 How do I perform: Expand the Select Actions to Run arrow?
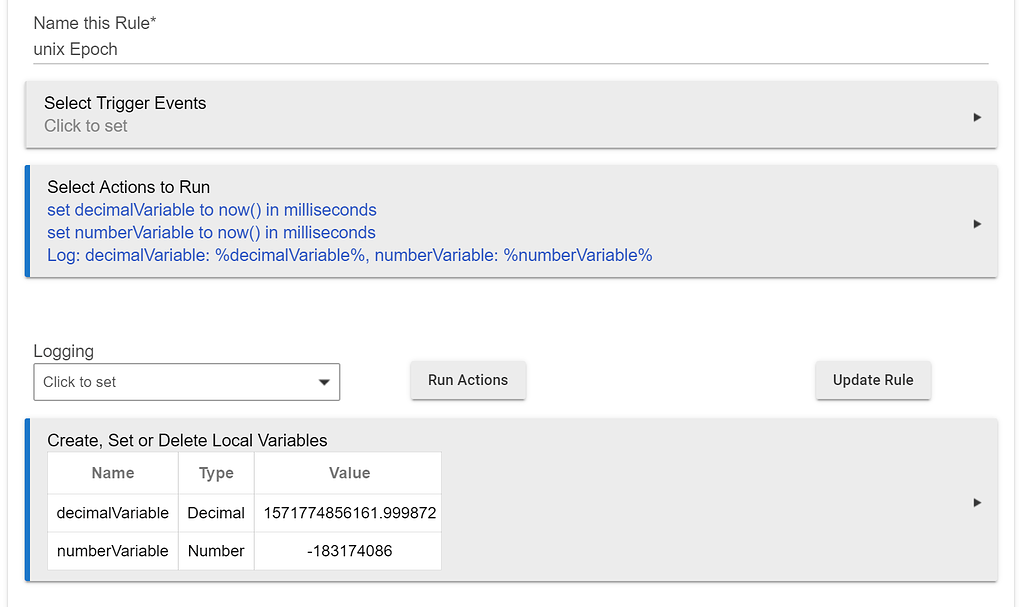click(x=977, y=224)
